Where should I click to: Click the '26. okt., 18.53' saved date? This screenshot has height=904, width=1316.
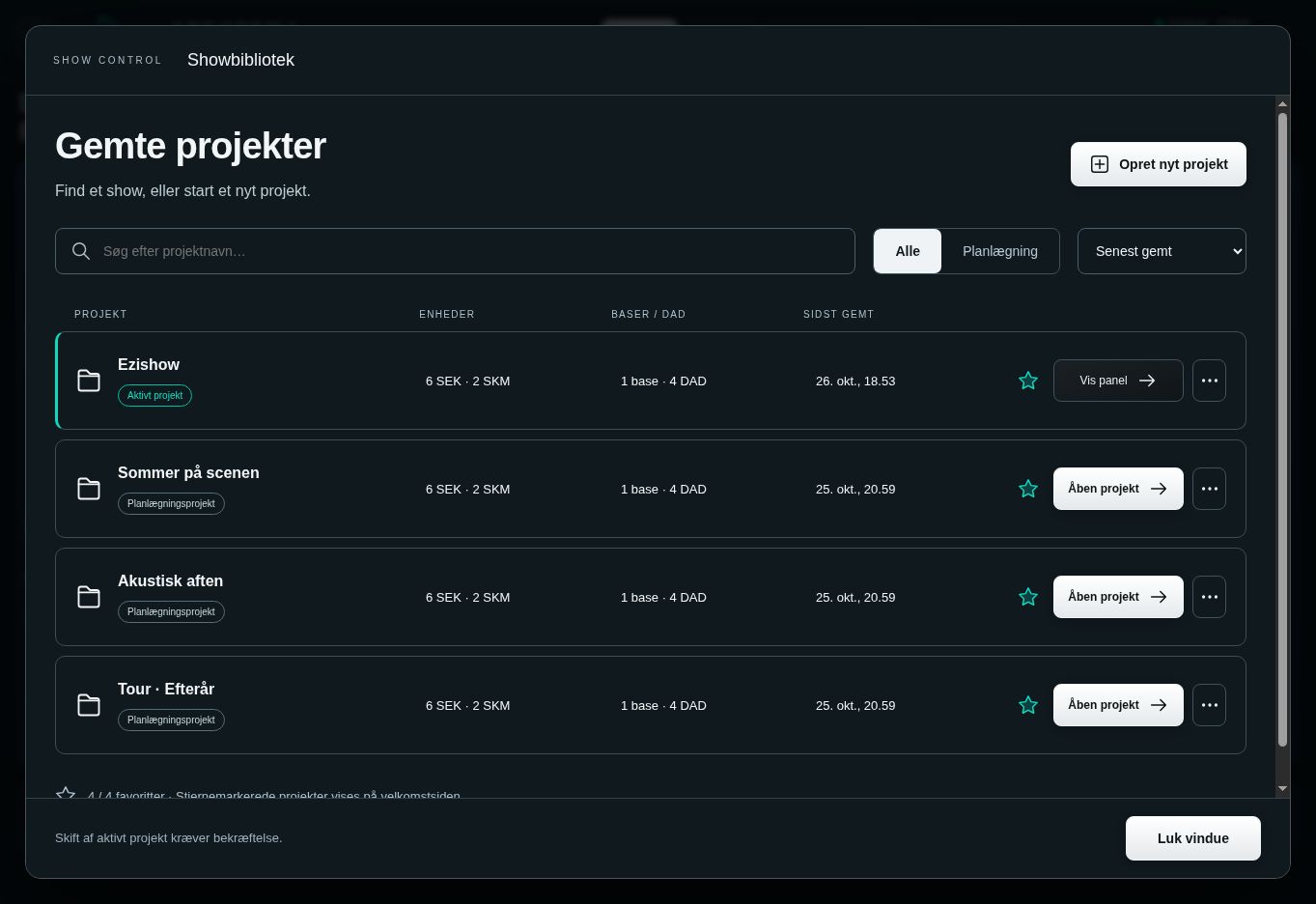(855, 381)
